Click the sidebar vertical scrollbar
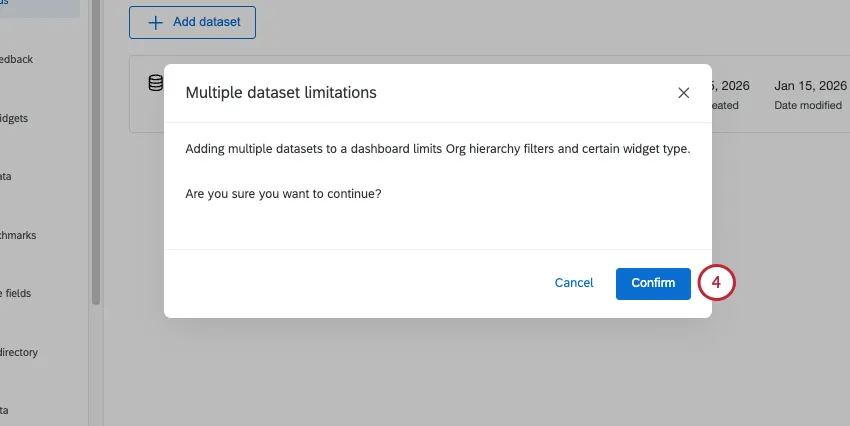 (x=95, y=150)
